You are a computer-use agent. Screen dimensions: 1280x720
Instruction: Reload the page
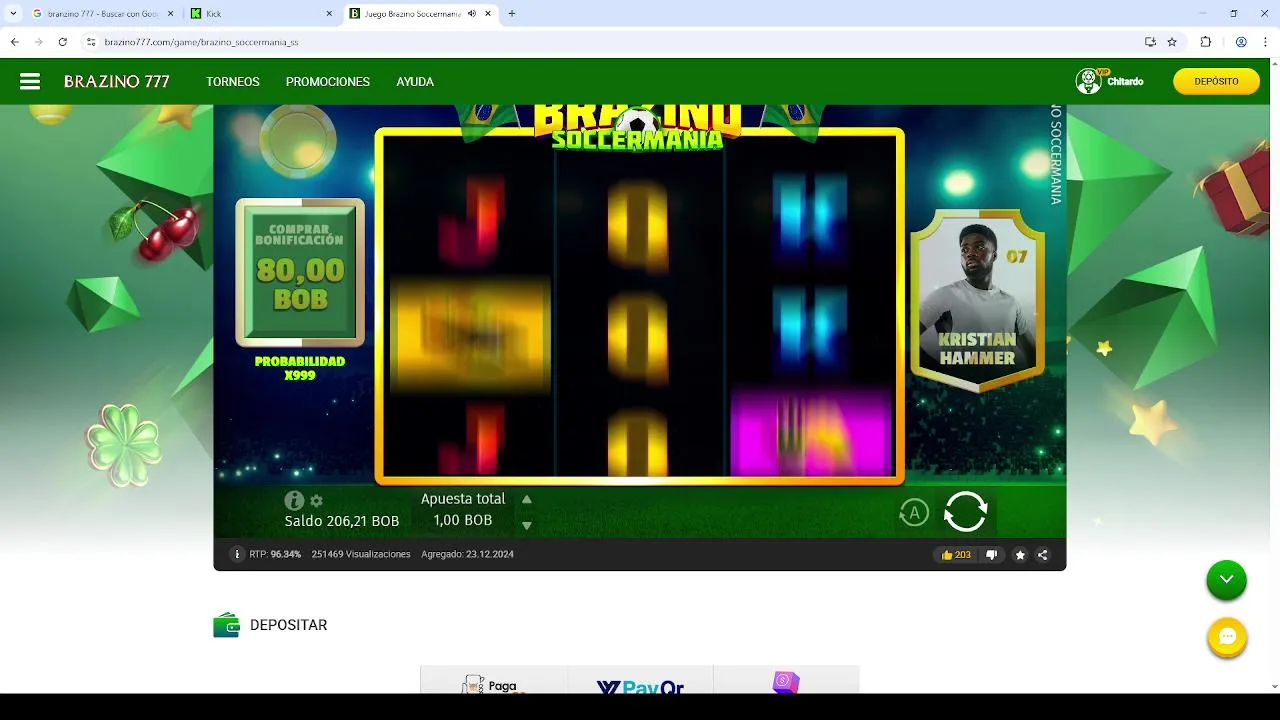tap(63, 42)
